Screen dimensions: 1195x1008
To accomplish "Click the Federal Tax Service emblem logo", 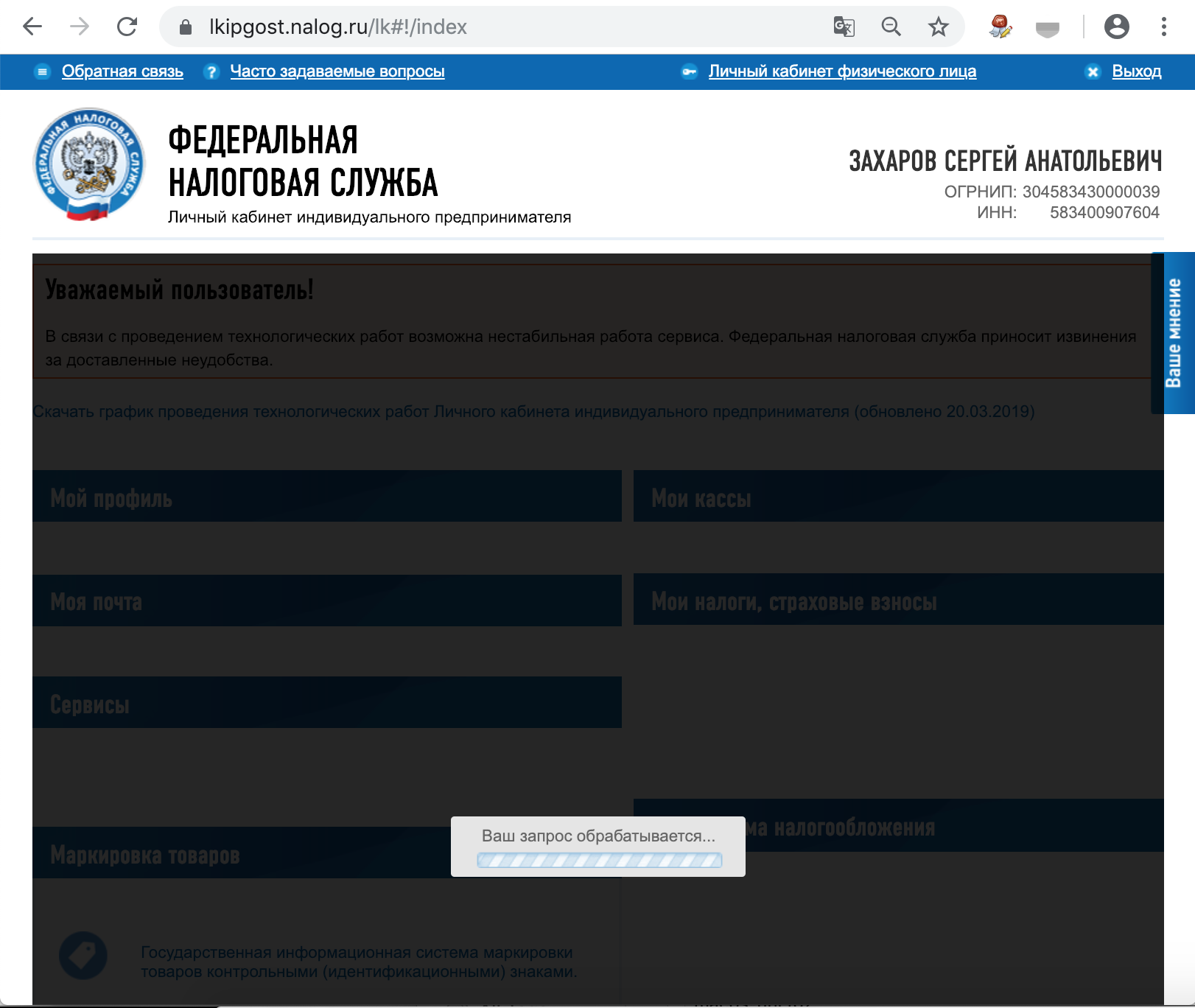I will pos(89,164).
